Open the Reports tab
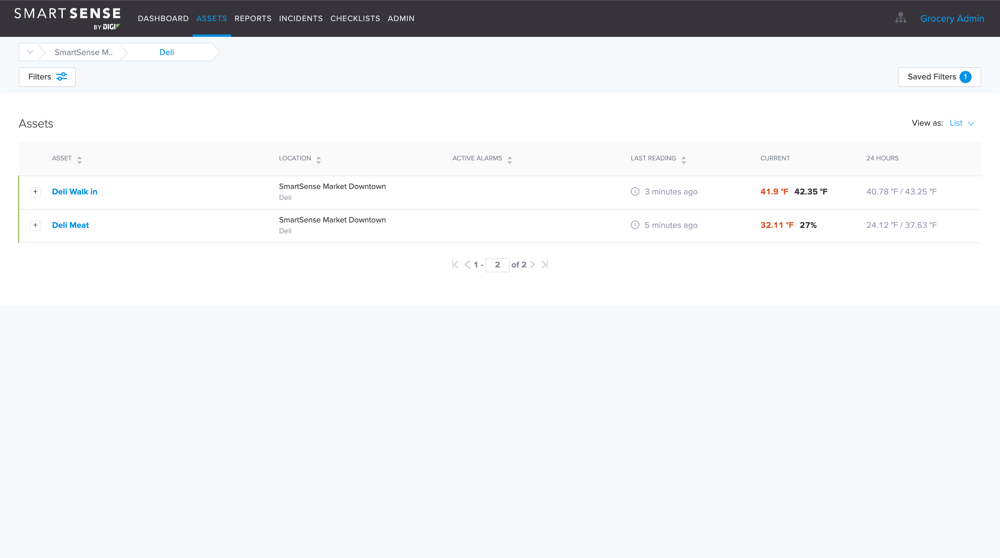 coord(253,18)
